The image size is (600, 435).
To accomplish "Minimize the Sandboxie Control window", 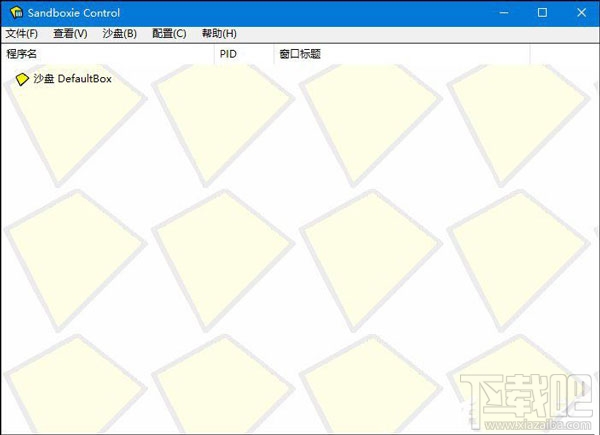I will point(504,13).
